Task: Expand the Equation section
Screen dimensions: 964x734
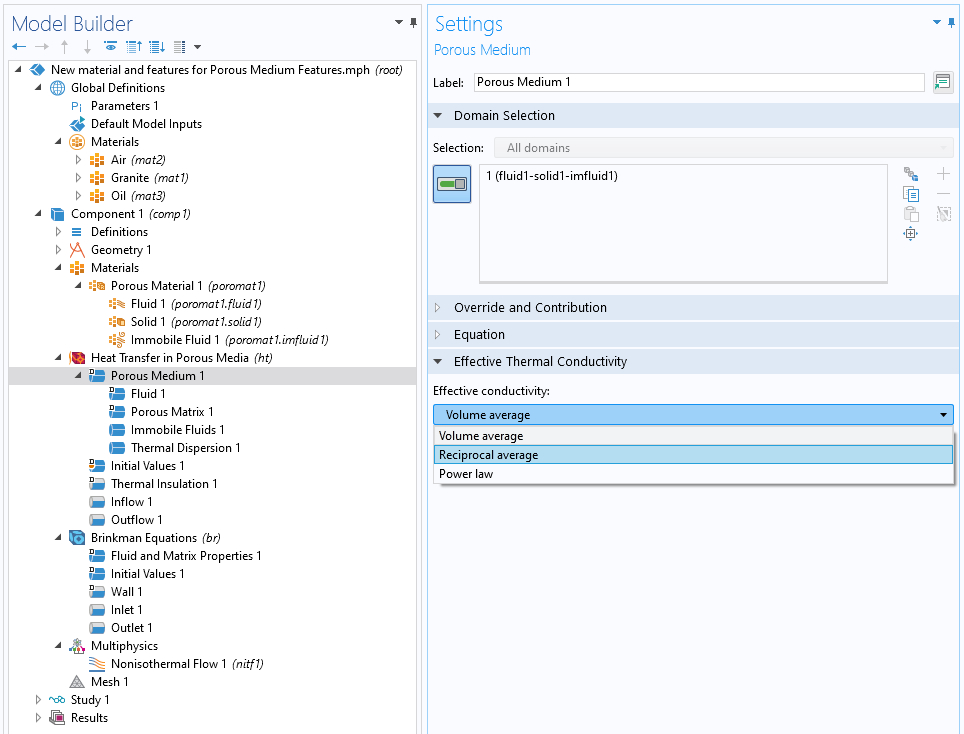Action: 438,335
